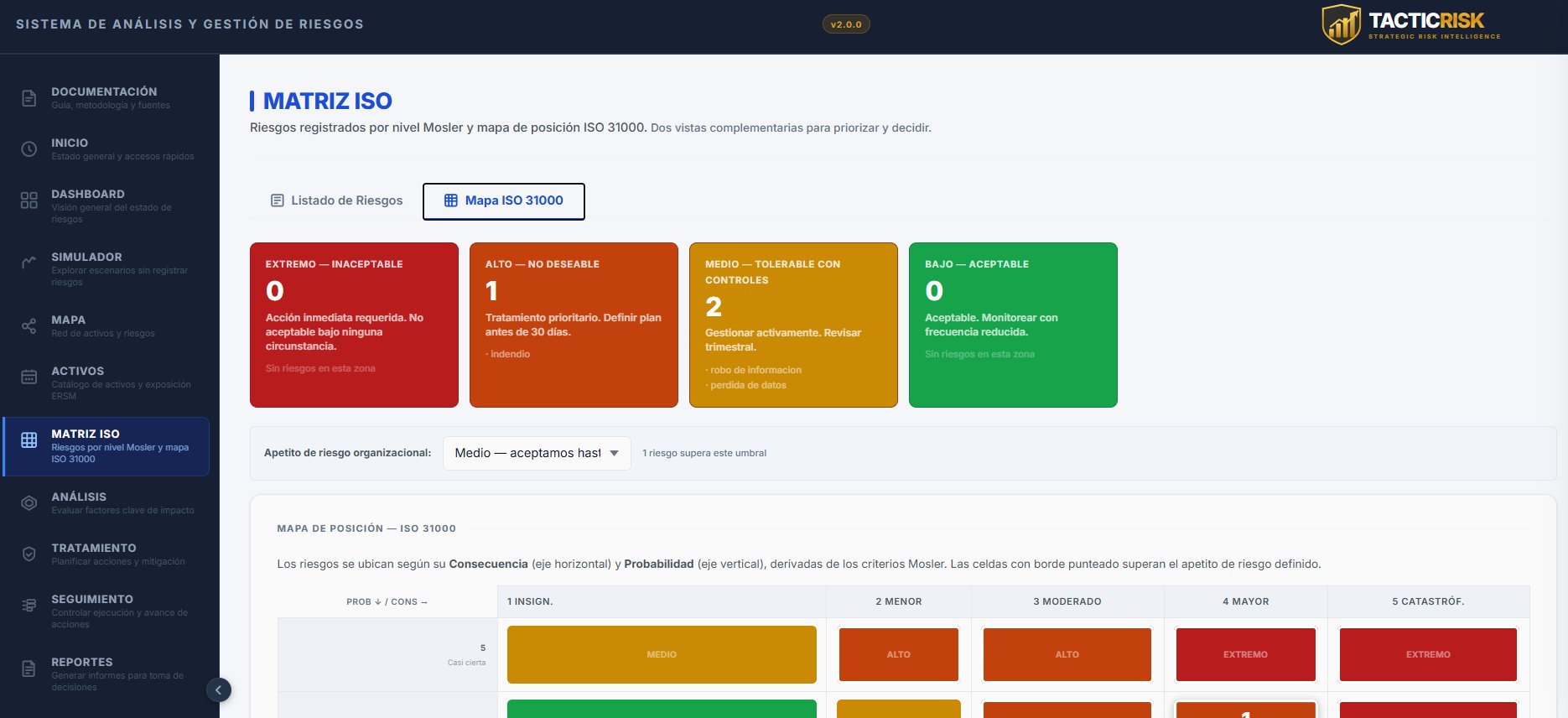This screenshot has width=1568, height=718.
Task: Click the '· indendio' risk in Alto card
Action: (x=507, y=354)
